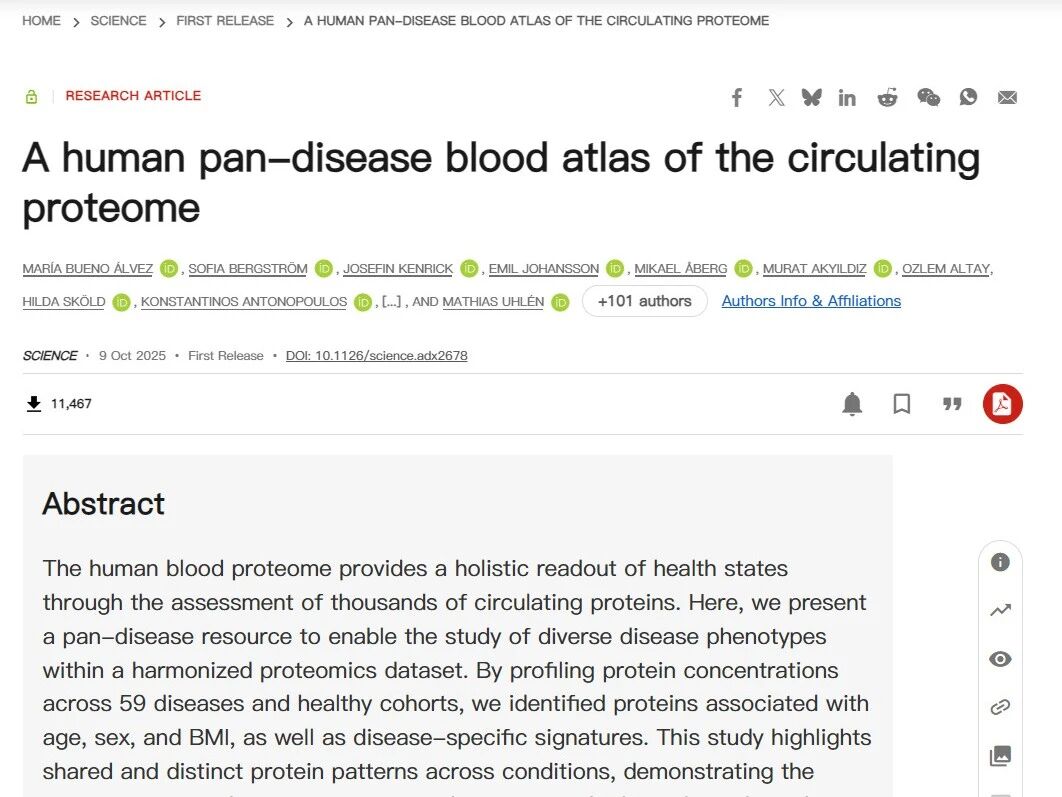Viewport: 1062px width, 797px height.
Task: Open sidebar article information icon
Action: click(1000, 562)
